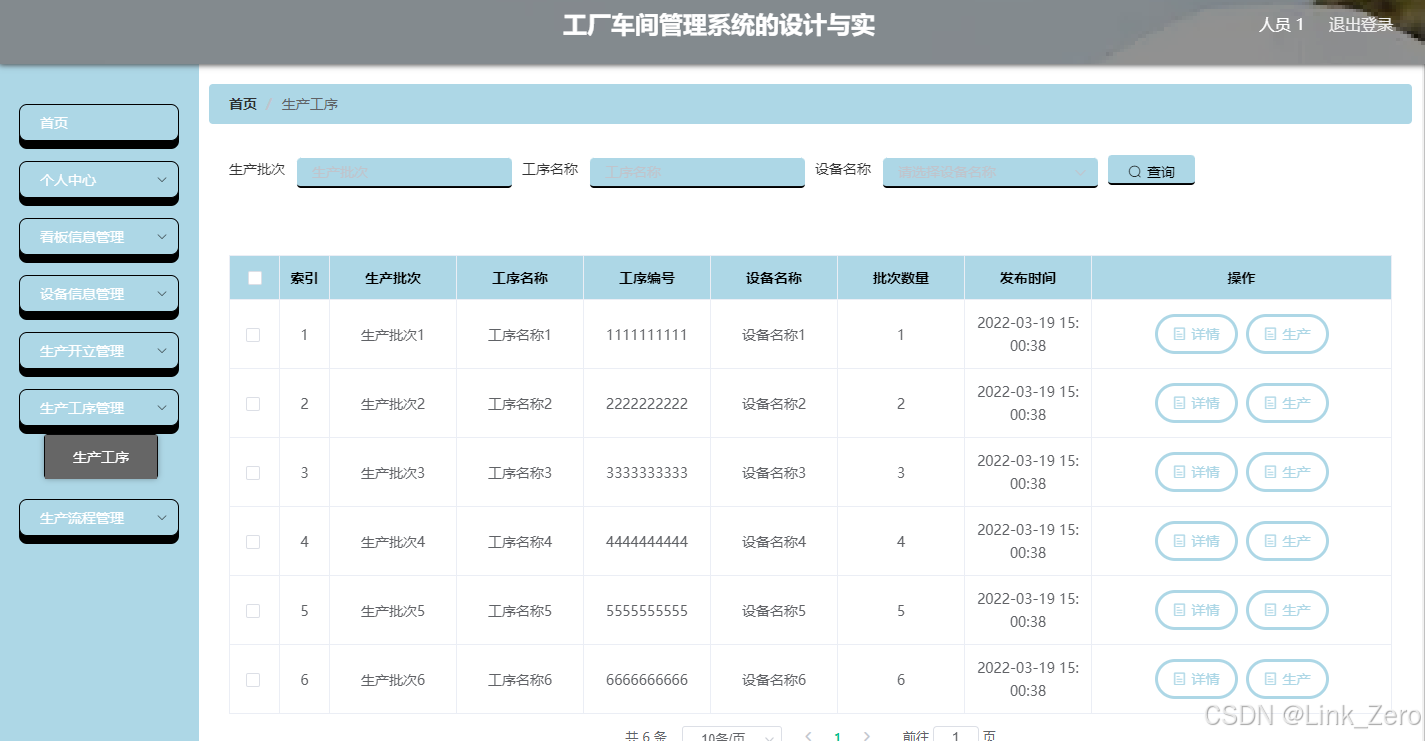Viewport: 1425px width, 741px height.
Task: Check the checkbox for row 3 生产批次3
Action: tap(253, 472)
